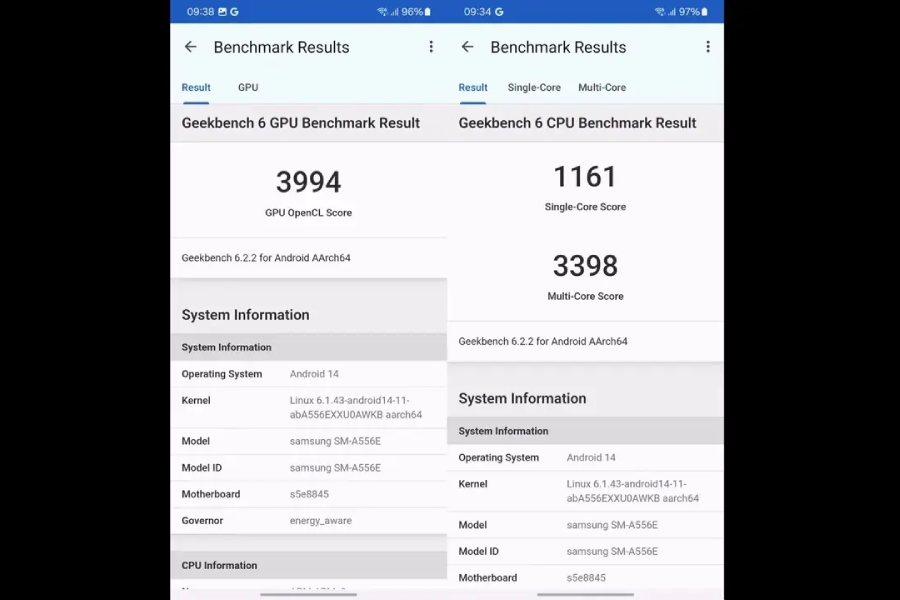Switch to the GPU tab
The height and width of the screenshot is (600, 900).
tap(248, 88)
